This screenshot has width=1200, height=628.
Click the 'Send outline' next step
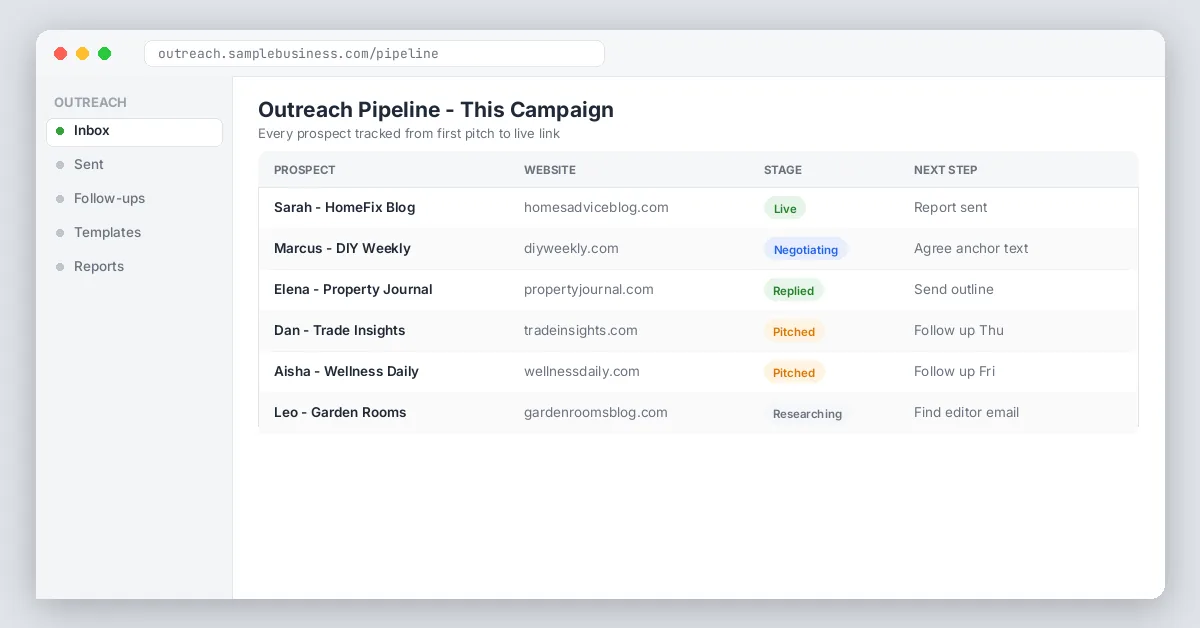(x=954, y=290)
